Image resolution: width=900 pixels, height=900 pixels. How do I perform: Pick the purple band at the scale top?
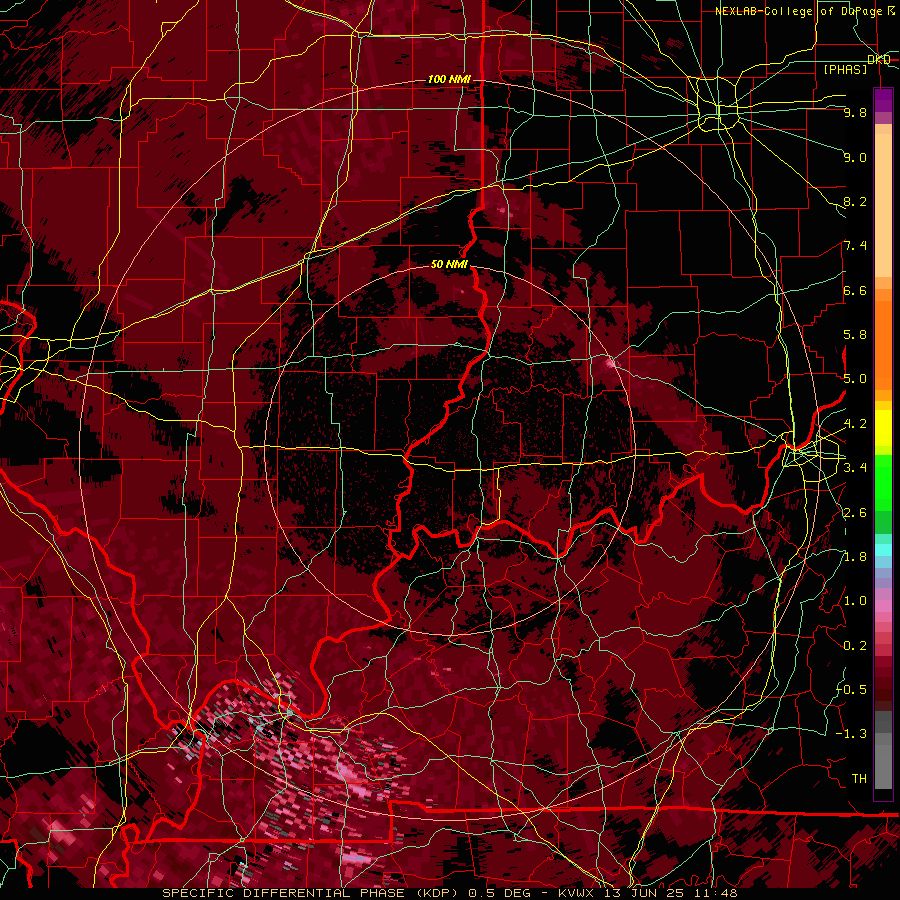coord(883,100)
